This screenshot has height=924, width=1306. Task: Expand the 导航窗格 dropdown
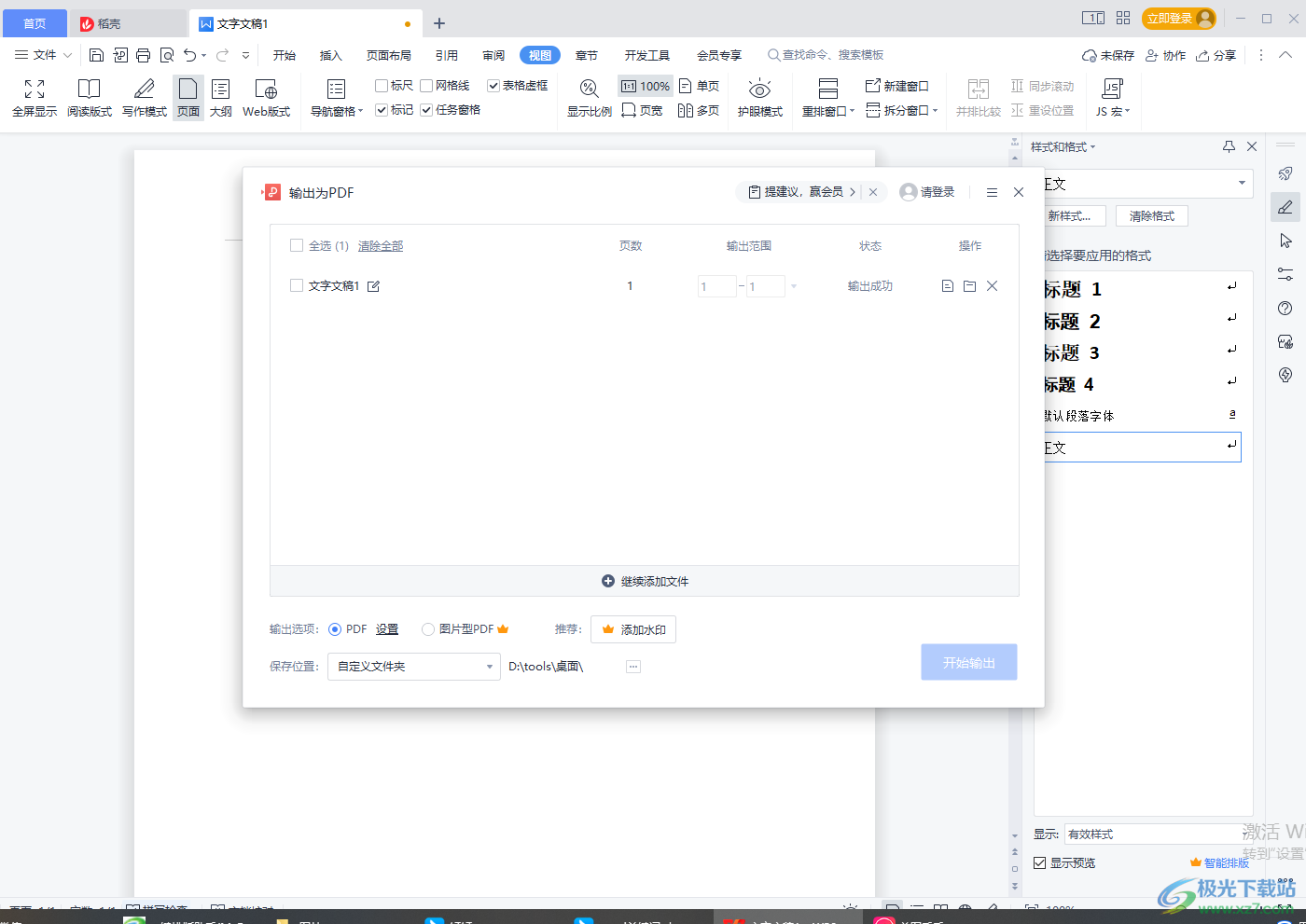(x=361, y=112)
